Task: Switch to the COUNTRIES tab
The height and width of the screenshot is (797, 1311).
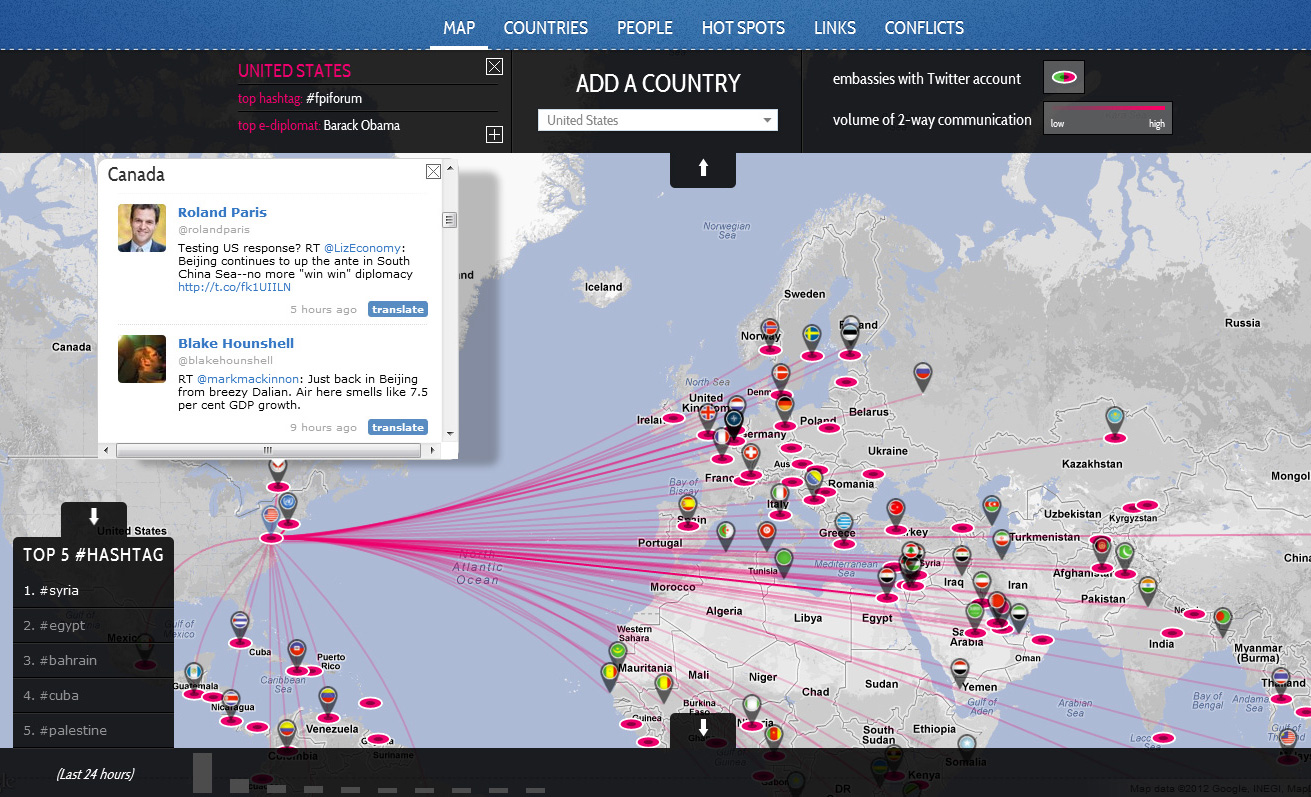Action: (545, 28)
